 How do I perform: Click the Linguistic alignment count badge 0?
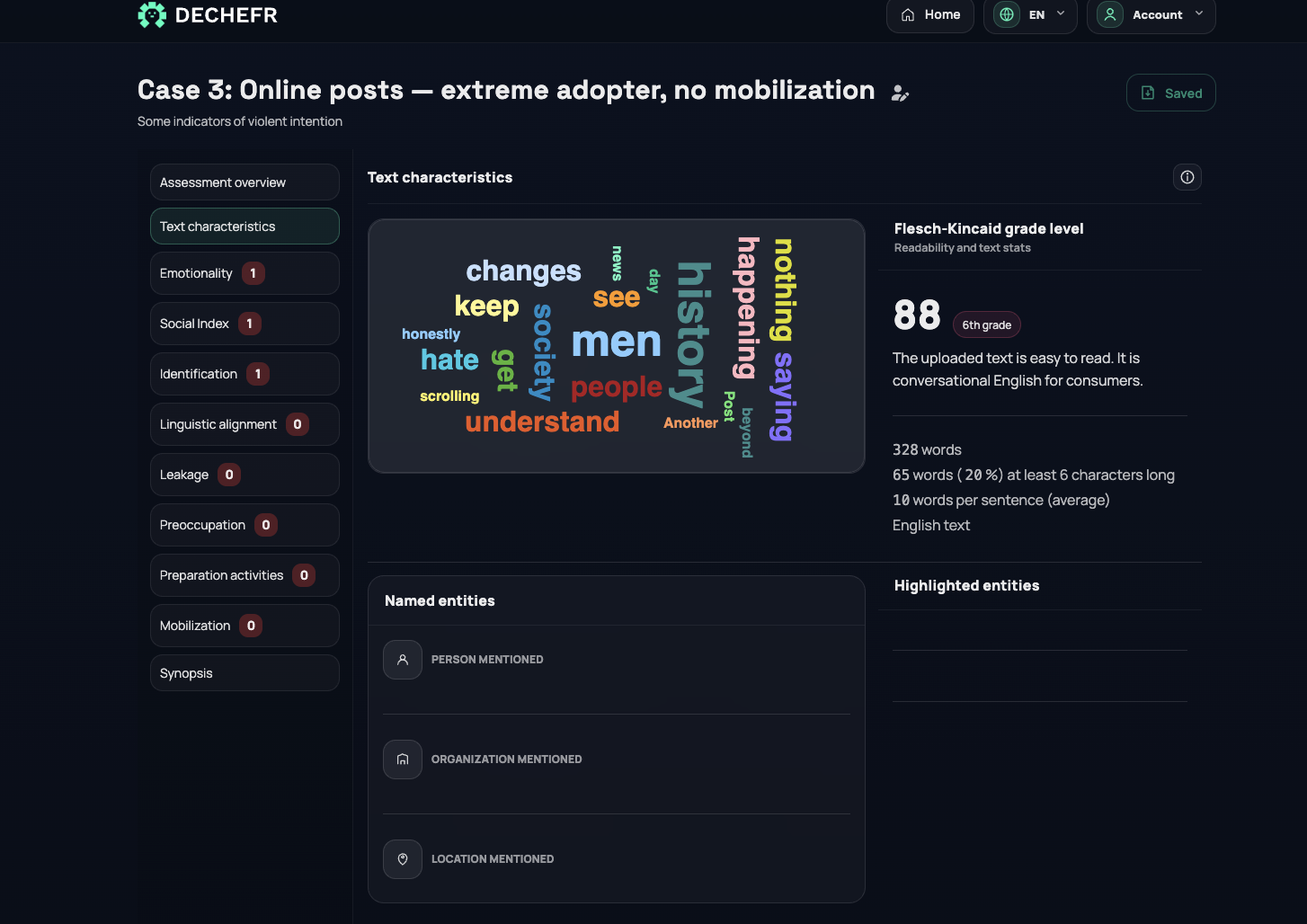coord(298,424)
